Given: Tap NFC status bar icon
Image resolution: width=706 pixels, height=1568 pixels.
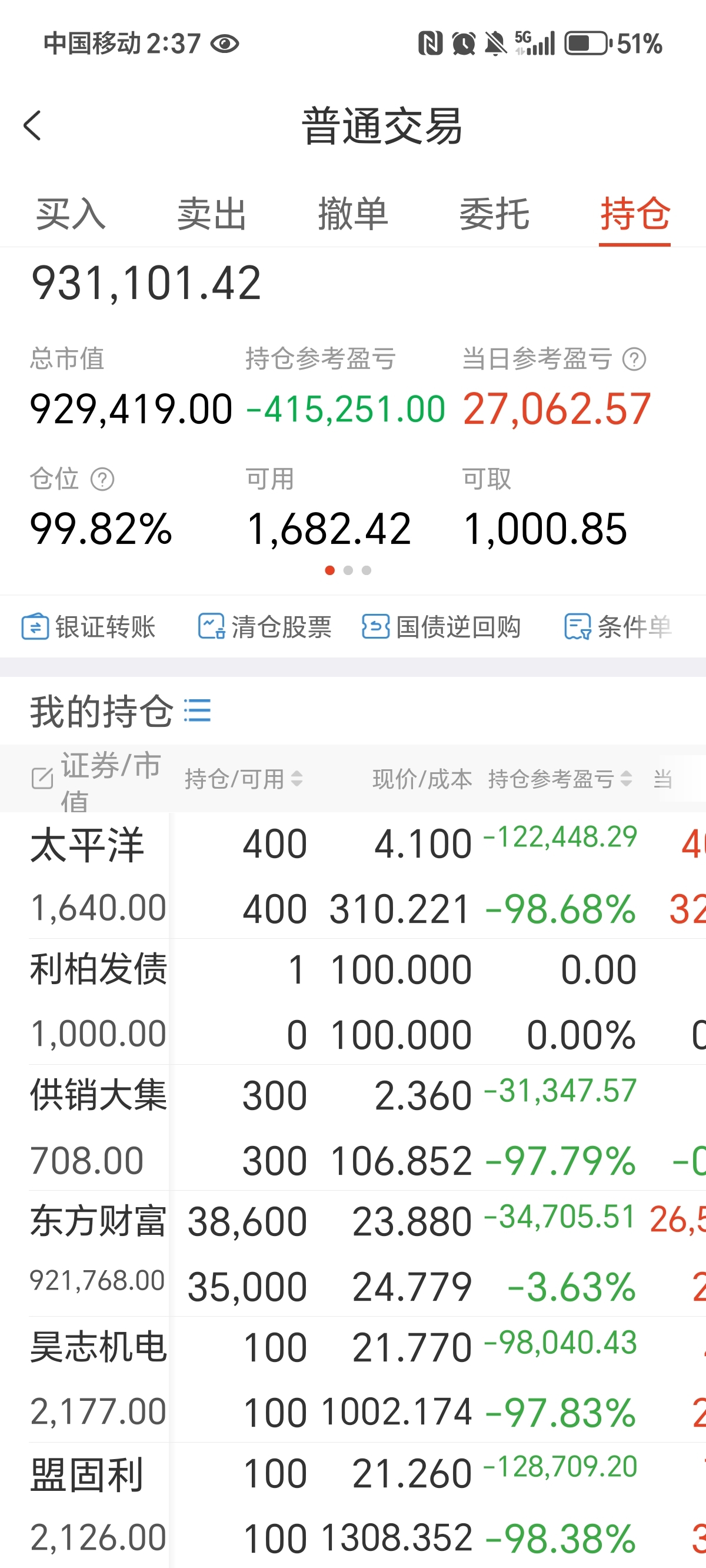Looking at the screenshot, I should tap(430, 43).
